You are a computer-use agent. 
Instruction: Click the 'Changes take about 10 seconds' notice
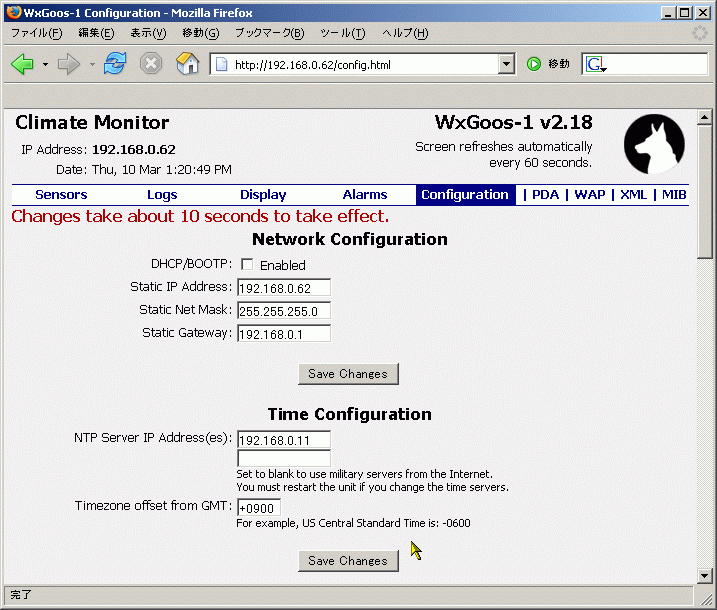200,216
